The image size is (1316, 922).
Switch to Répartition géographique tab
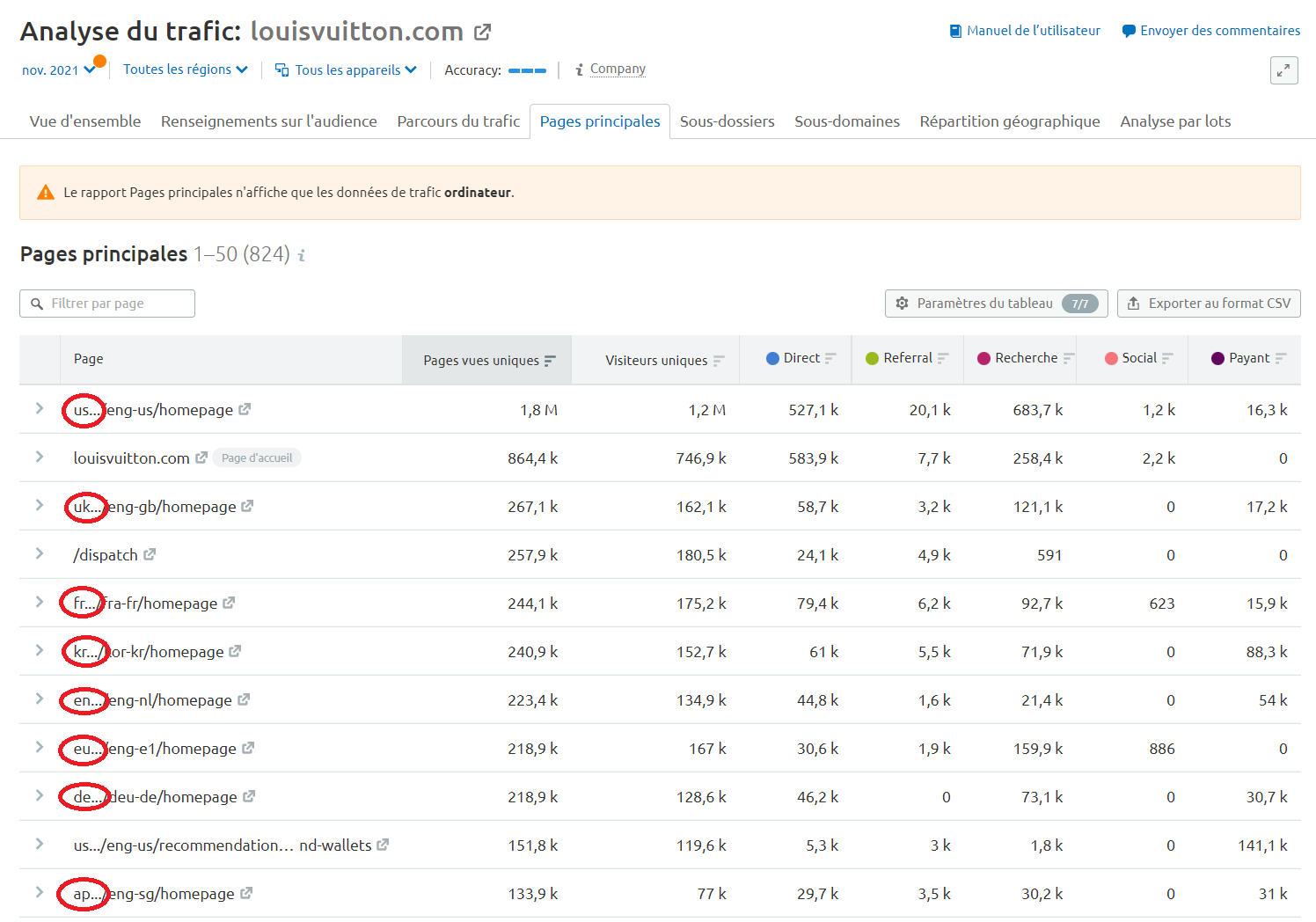click(1010, 121)
